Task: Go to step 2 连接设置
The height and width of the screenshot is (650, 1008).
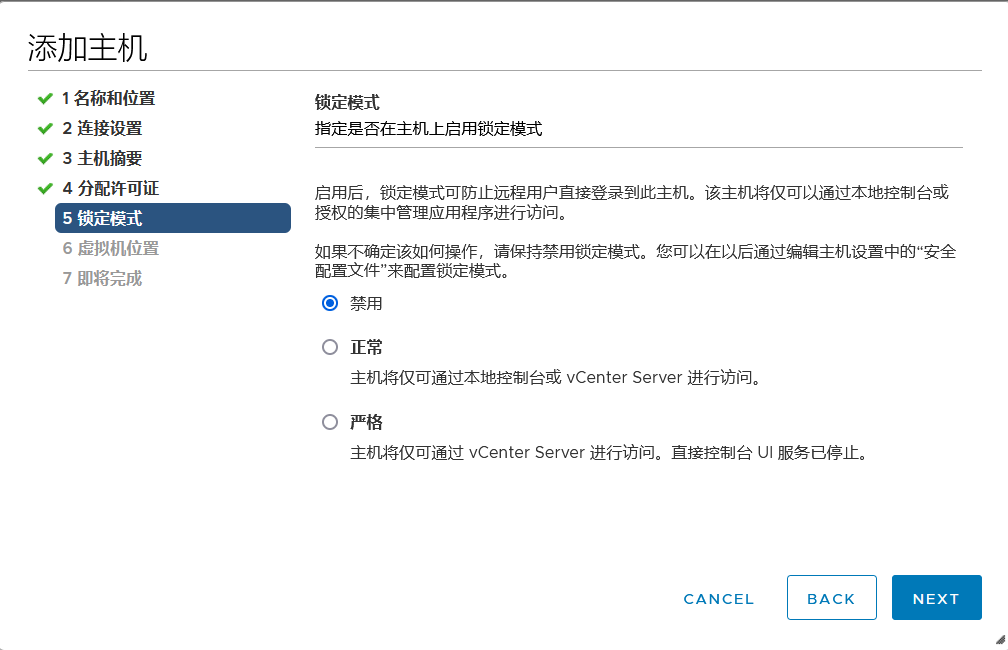Action: pos(102,129)
